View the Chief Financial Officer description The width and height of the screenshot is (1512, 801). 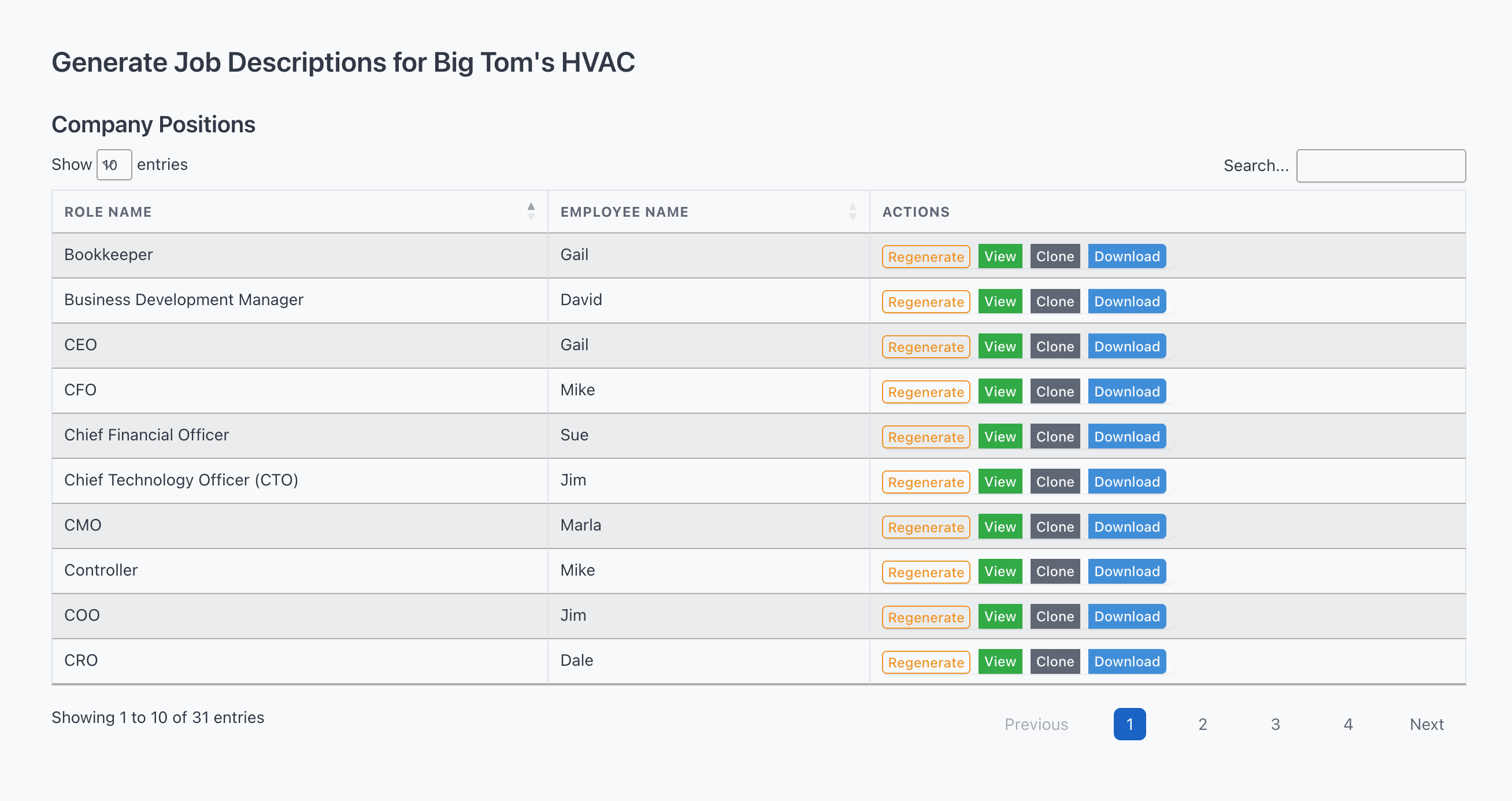999,436
